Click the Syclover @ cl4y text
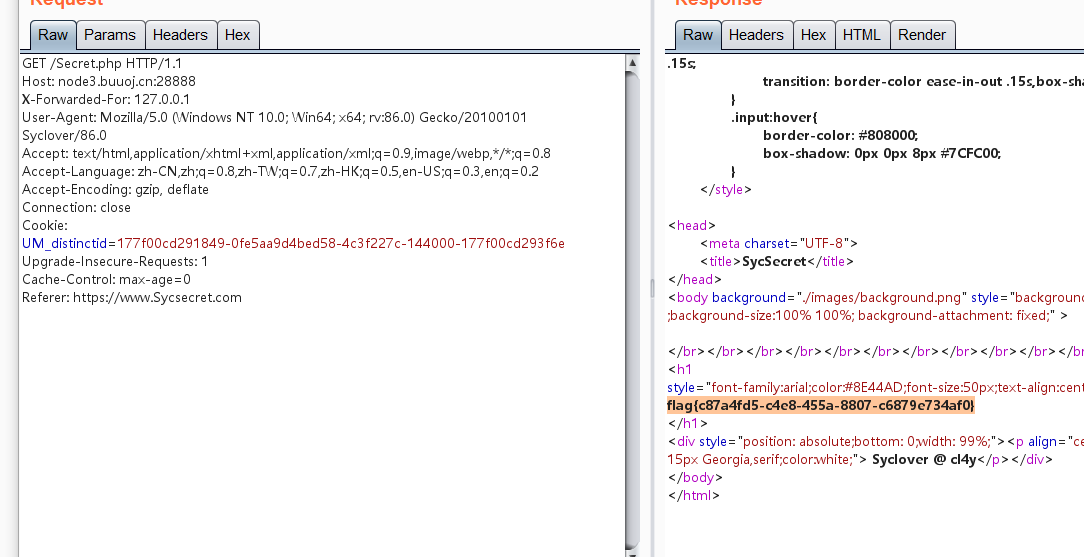 (x=924, y=460)
